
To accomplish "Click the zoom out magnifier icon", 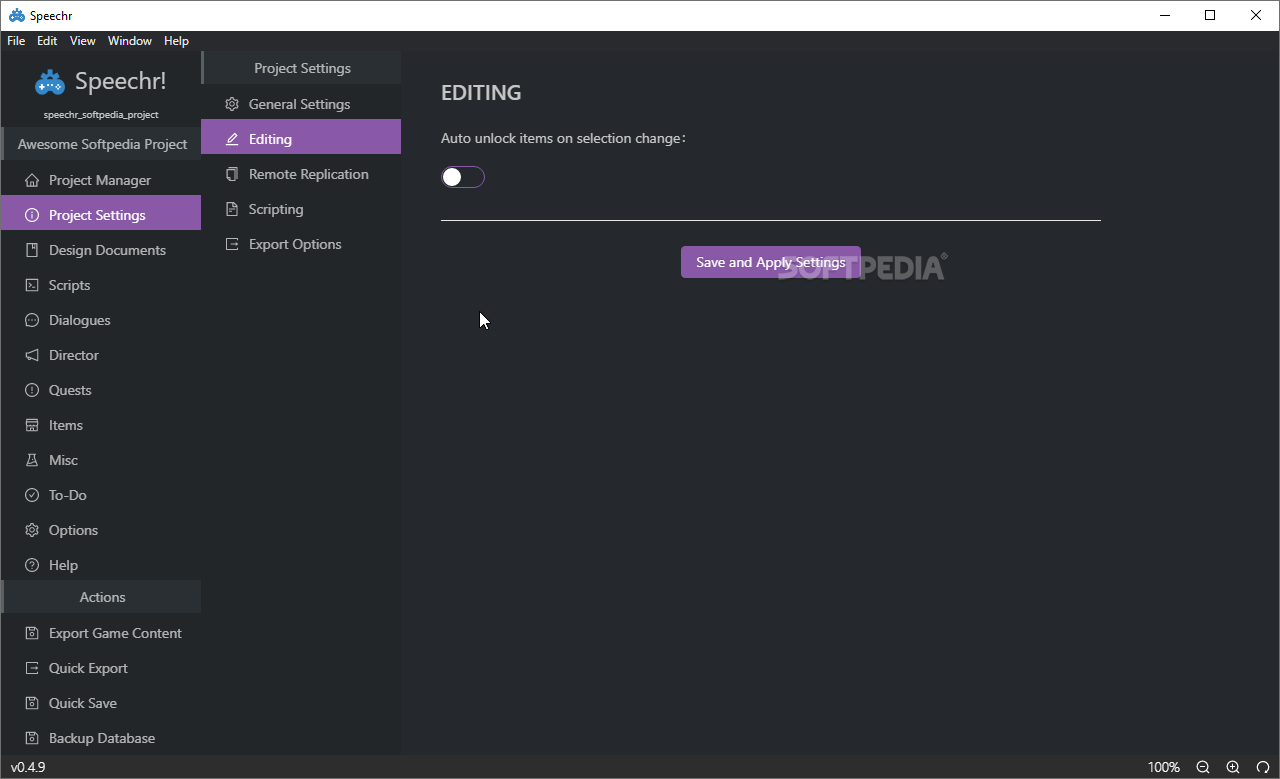I will [1203, 767].
